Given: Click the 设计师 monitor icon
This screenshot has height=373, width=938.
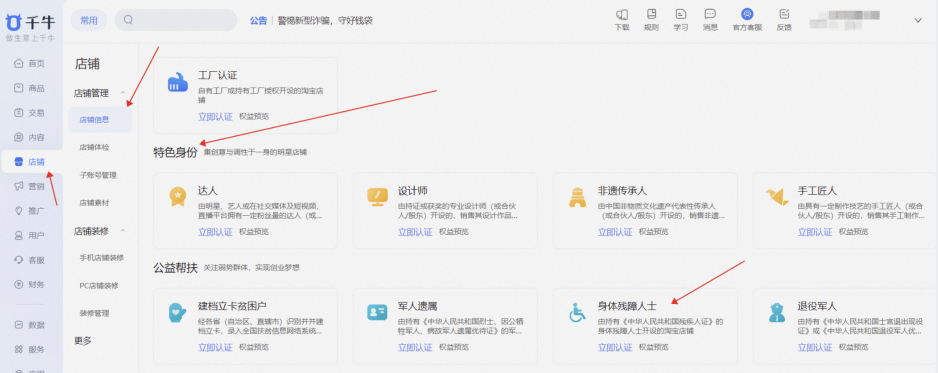Looking at the screenshot, I should click(x=377, y=197).
